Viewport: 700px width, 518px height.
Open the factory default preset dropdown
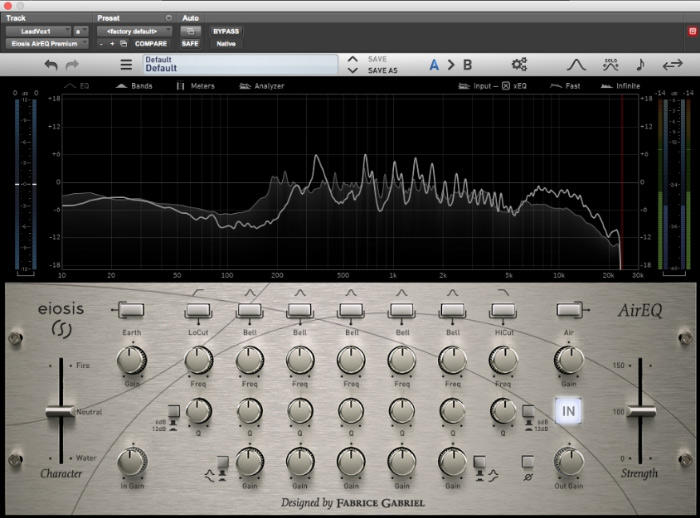tap(134, 31)
